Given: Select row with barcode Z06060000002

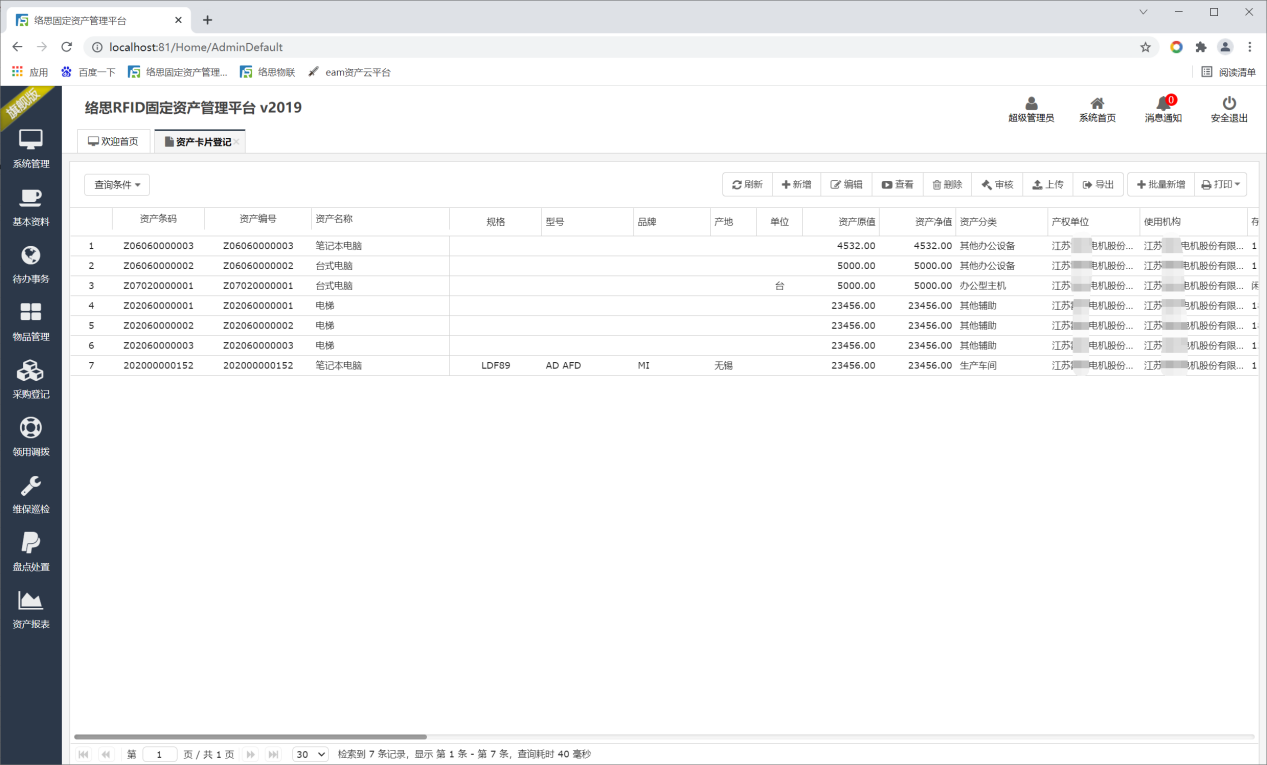Looking at the screenshot, I should tap(665, 266).
